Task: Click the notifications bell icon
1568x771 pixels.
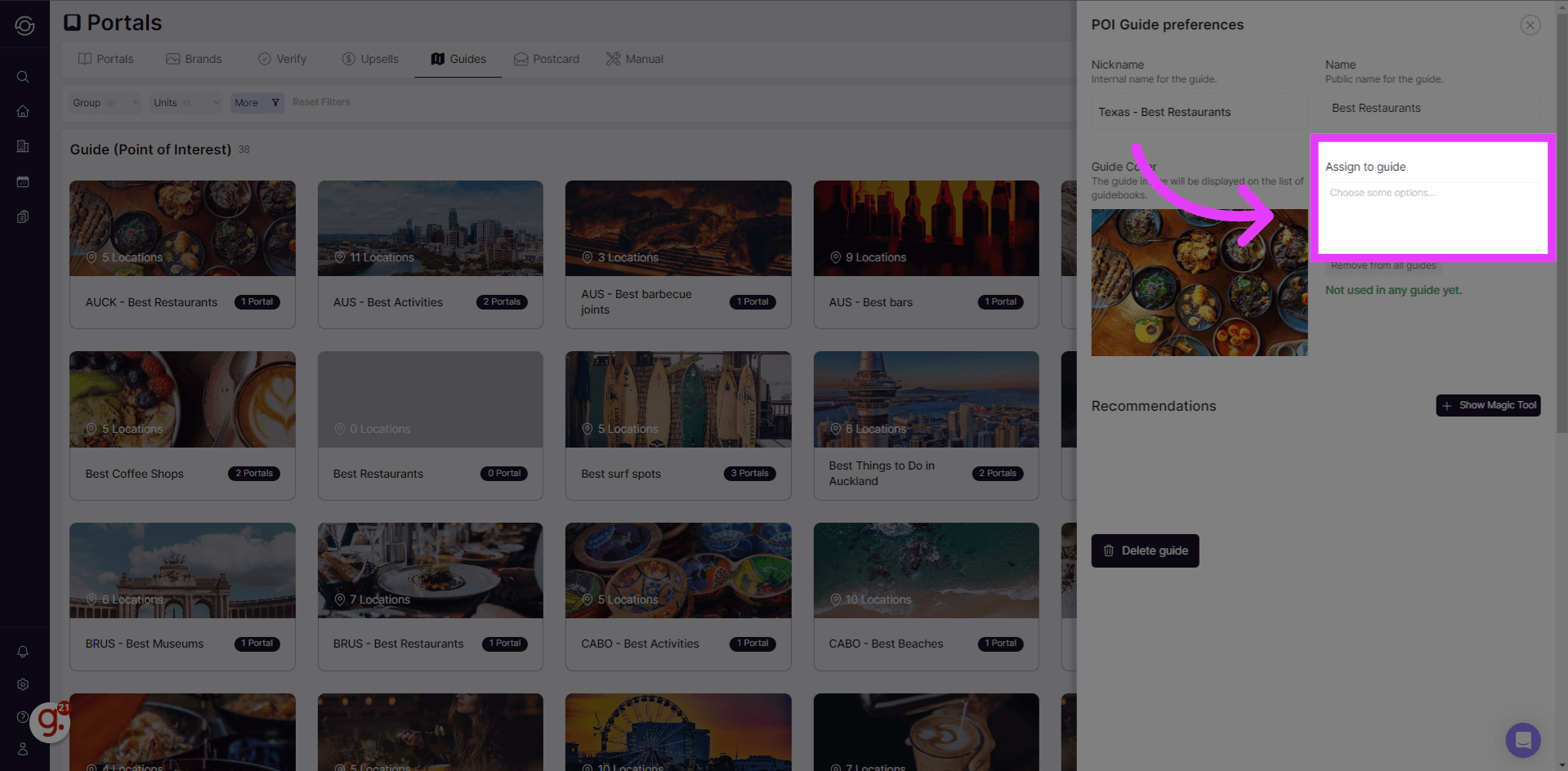Action: click(x=23, y=652)
